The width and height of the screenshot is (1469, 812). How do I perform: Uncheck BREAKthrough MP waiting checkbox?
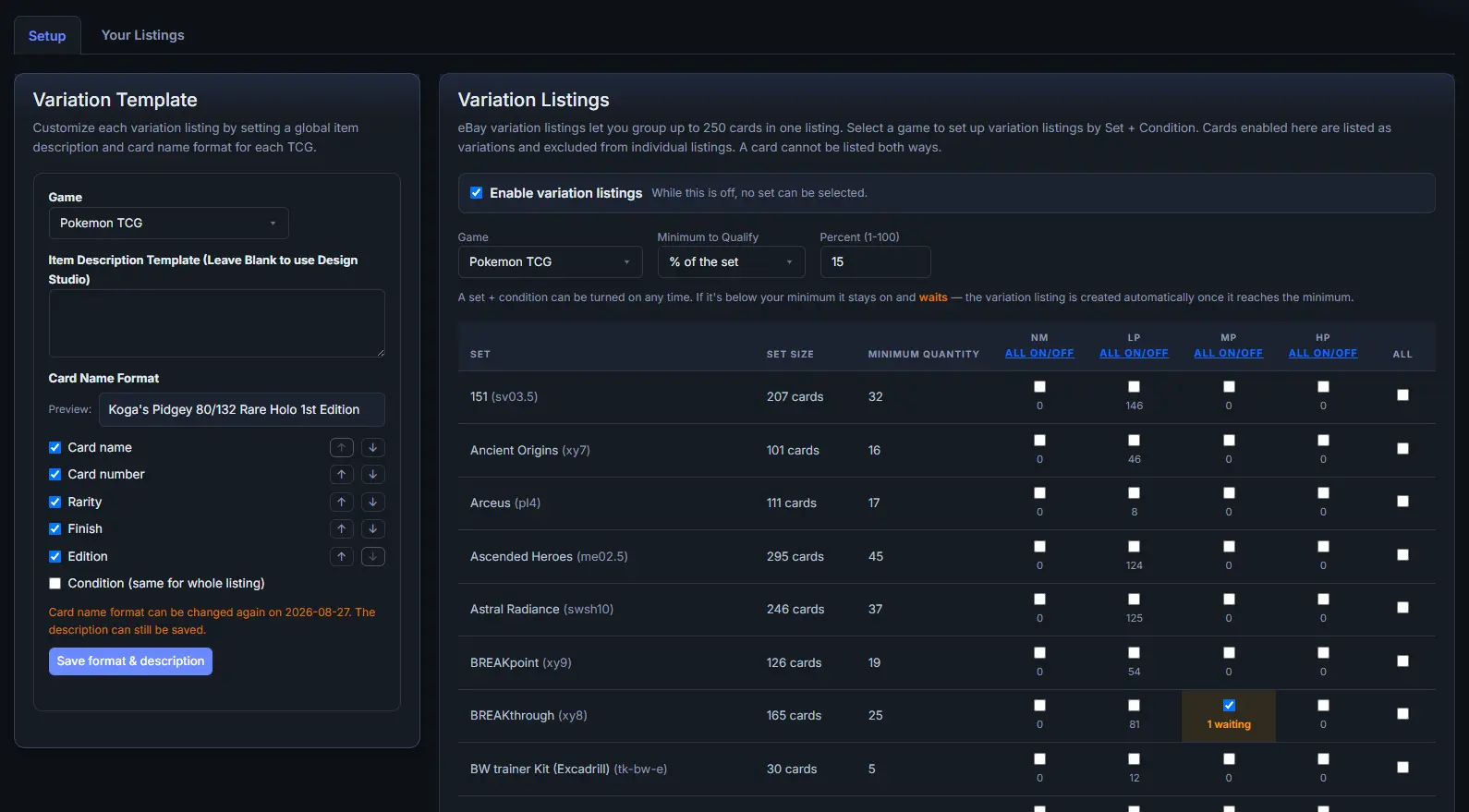click(x=1229, y=706)
